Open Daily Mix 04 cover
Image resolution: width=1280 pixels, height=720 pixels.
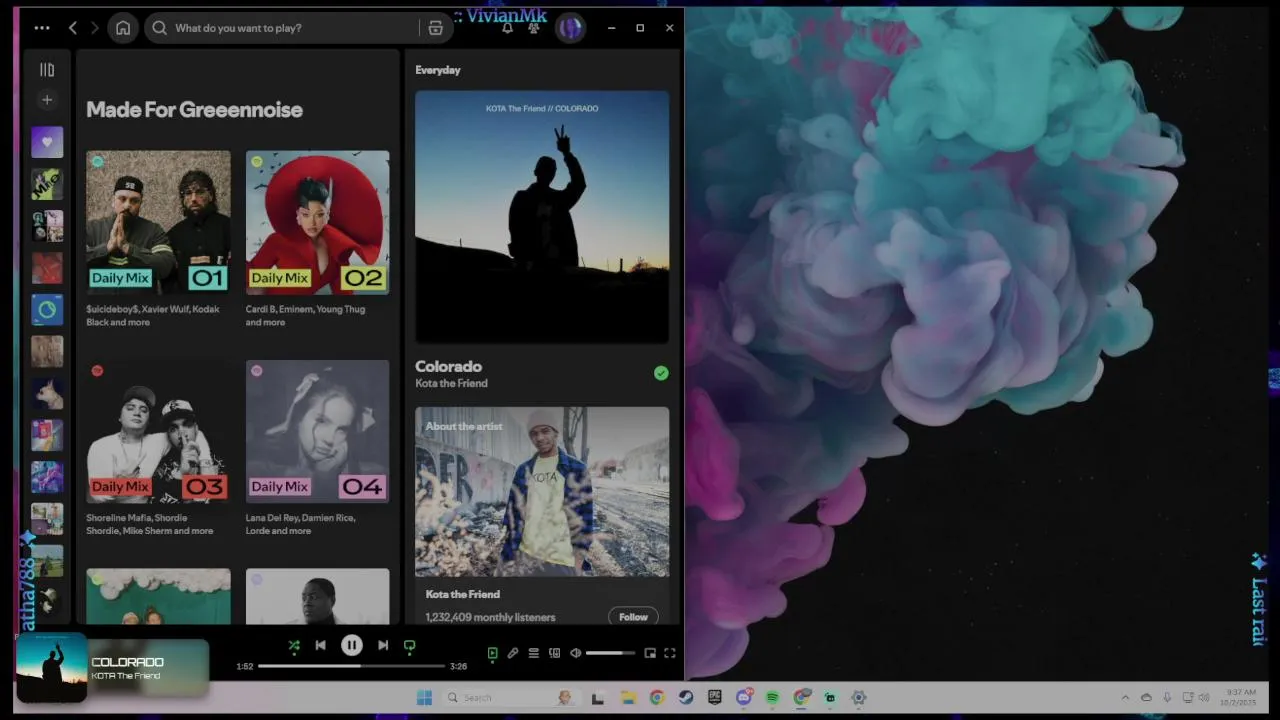(317, 431)
